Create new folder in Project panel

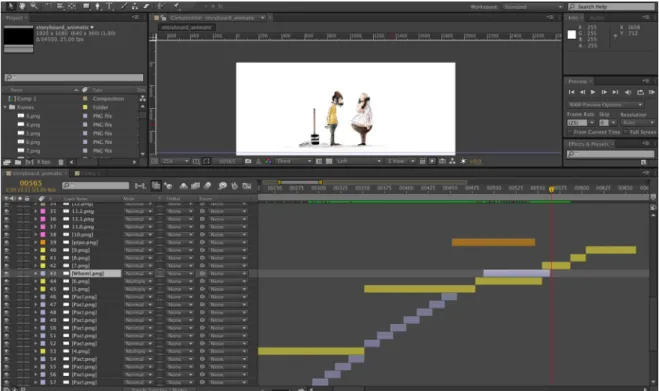pos(18,162)
